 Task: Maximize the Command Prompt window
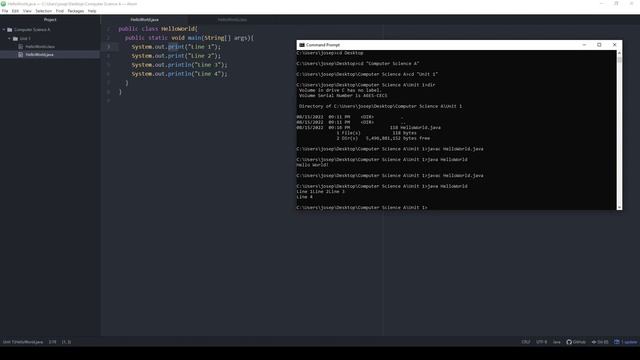(x=599, y=45)
